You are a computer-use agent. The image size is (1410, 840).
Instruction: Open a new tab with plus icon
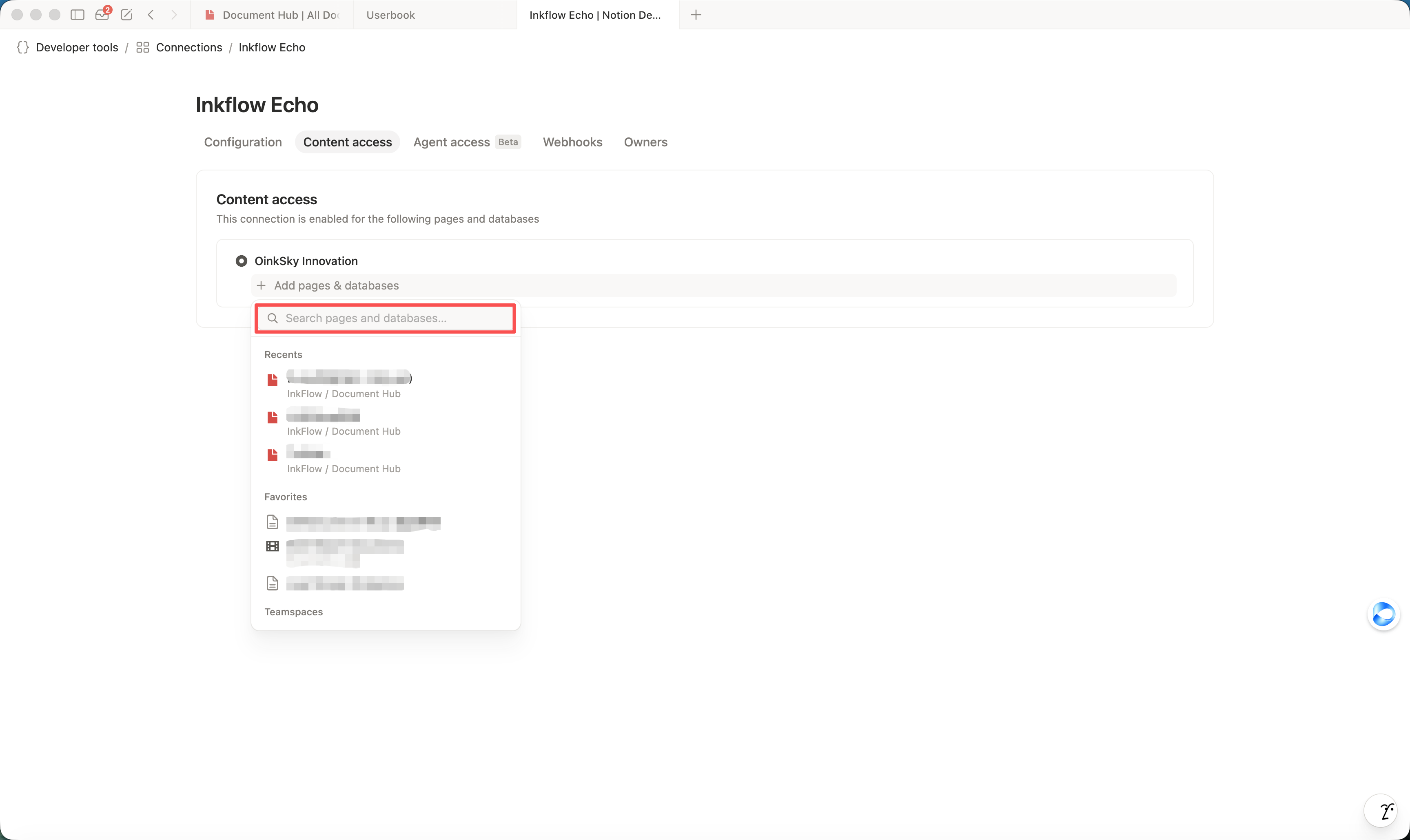[x=696, y=15]
